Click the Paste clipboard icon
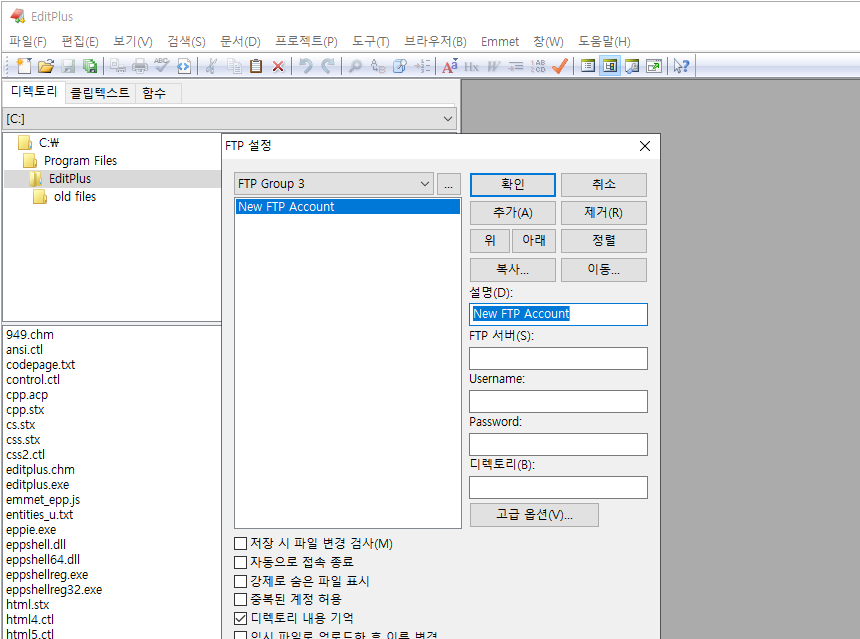860x639 pixels. coord(256,66)
